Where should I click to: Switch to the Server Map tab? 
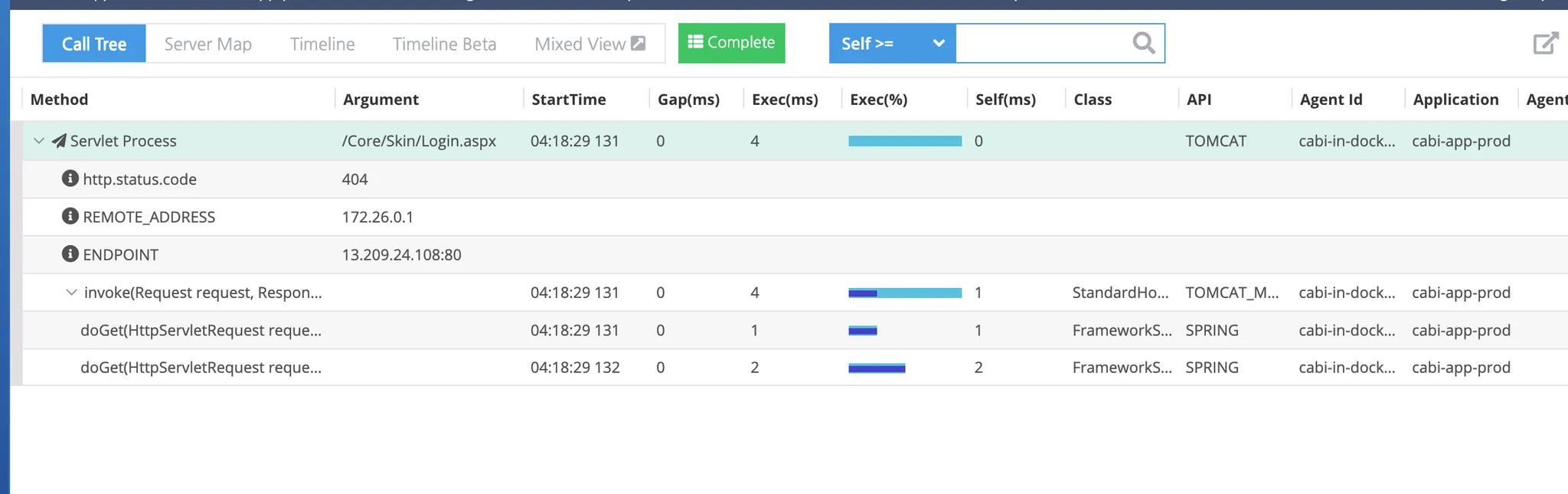(x=207, y=44)
